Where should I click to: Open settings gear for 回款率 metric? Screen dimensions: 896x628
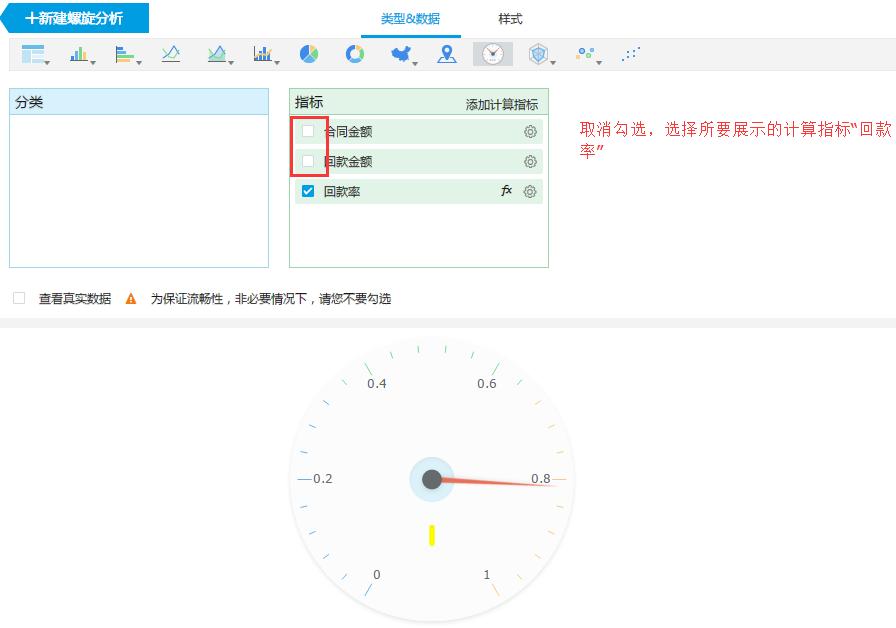(530, 190)
